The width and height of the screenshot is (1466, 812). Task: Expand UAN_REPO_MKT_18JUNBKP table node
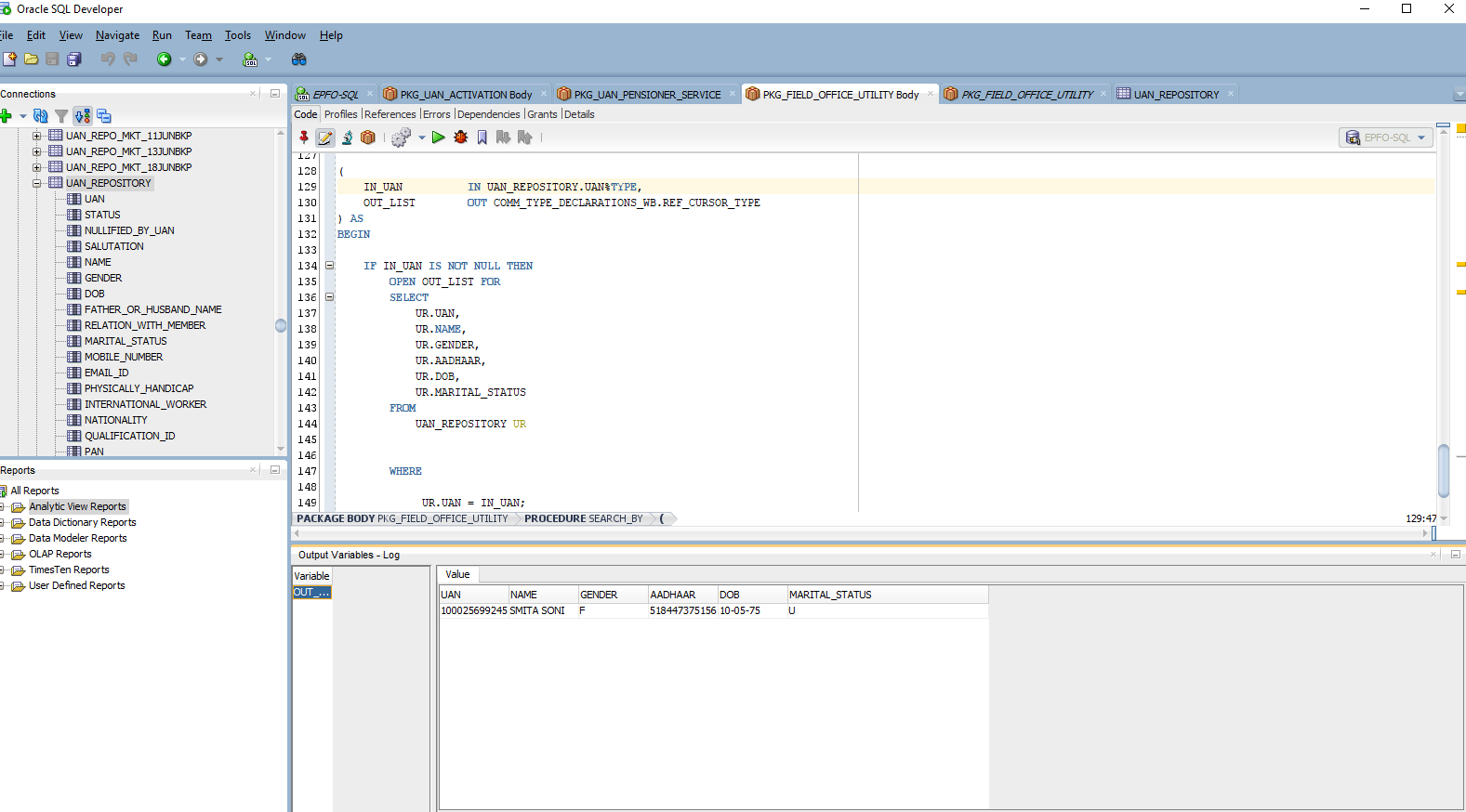coord(37,167)
